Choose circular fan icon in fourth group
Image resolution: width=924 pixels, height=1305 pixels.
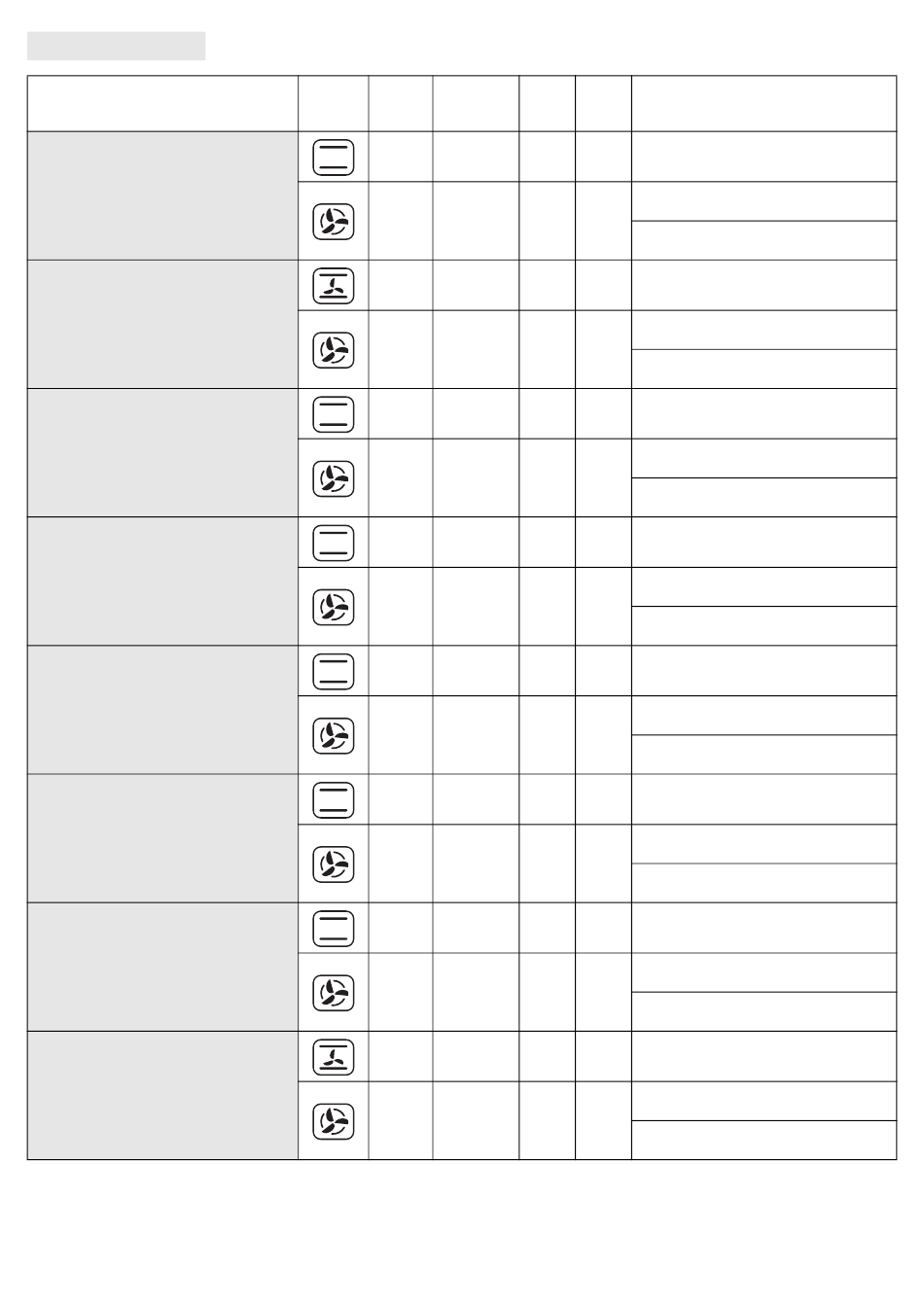pos(334,607)
